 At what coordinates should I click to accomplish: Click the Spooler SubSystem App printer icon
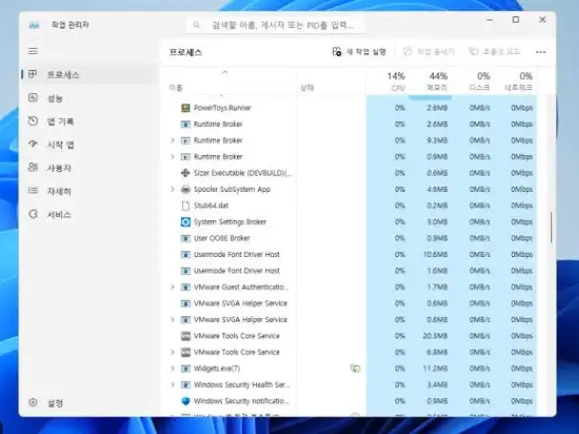click(x=185, y=189)
